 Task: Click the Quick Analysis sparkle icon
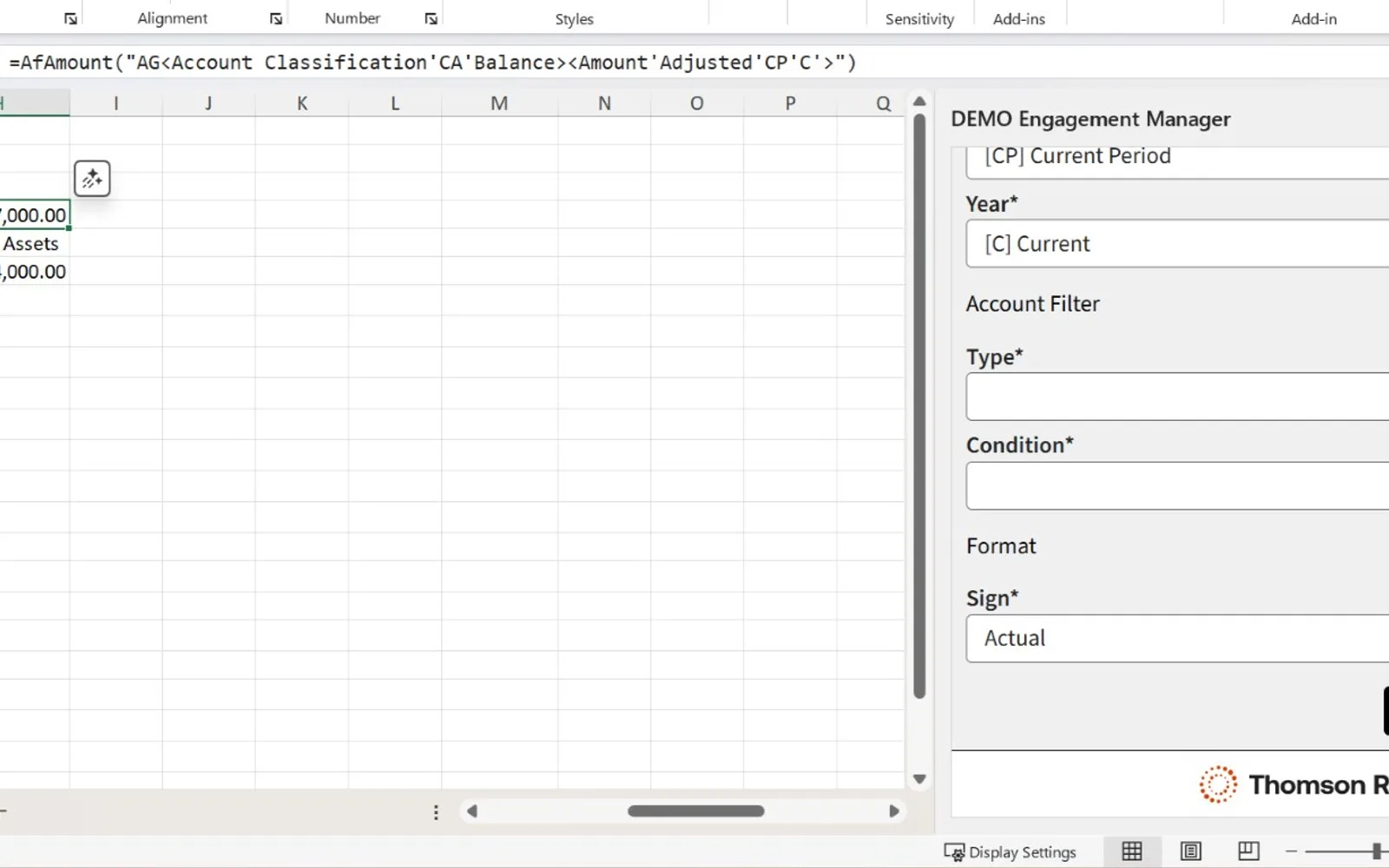coord(92,179)
